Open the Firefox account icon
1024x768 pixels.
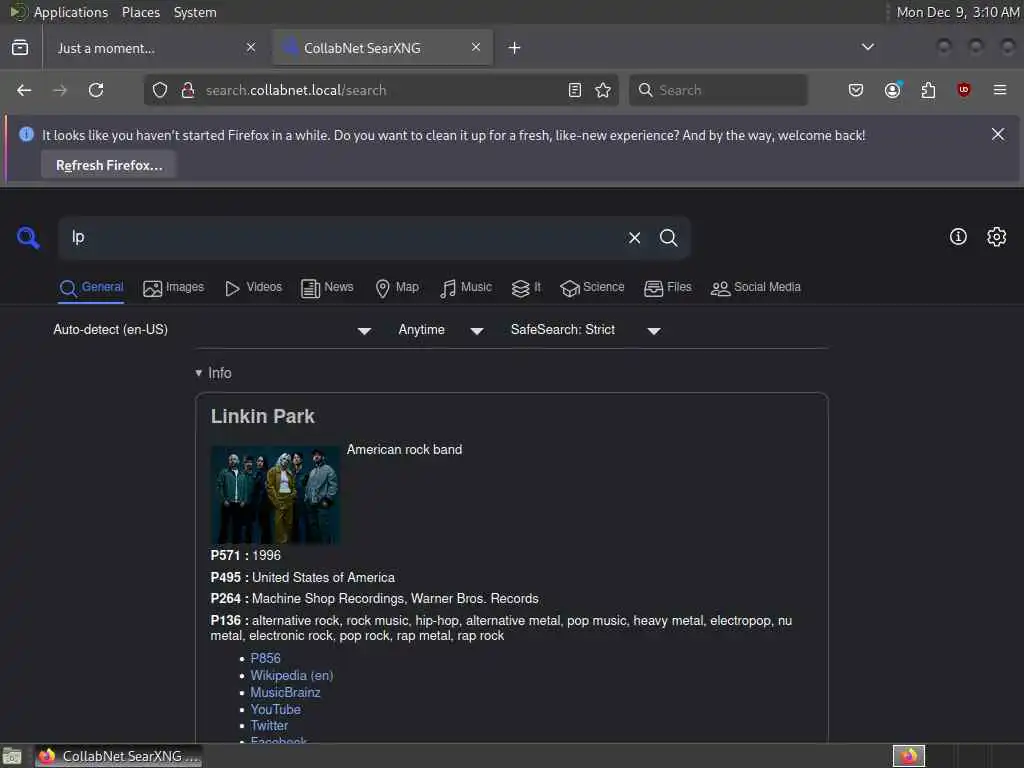coord(893,90)
